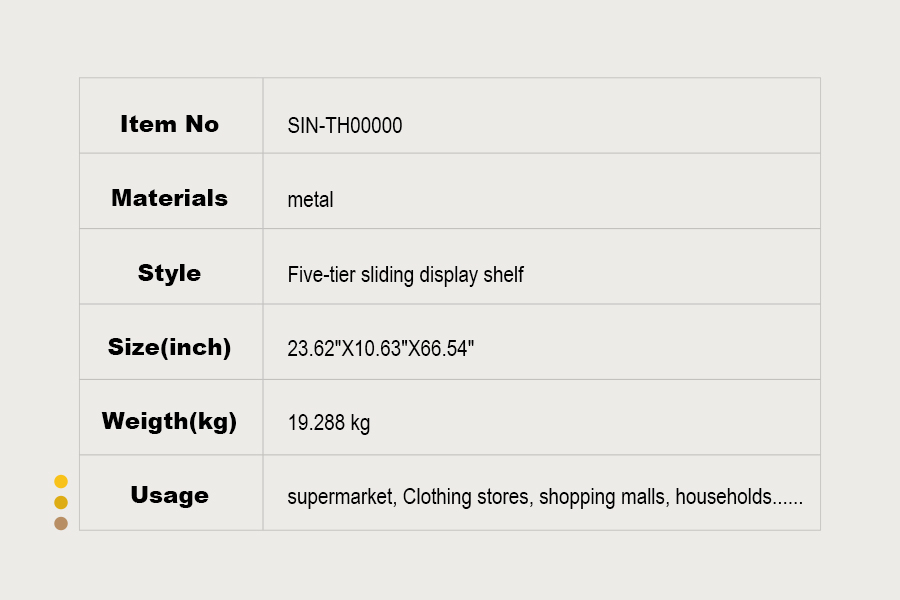Click the word display in Style value
The width and height of the screenshot is (900, 600).
click(447, 274)
